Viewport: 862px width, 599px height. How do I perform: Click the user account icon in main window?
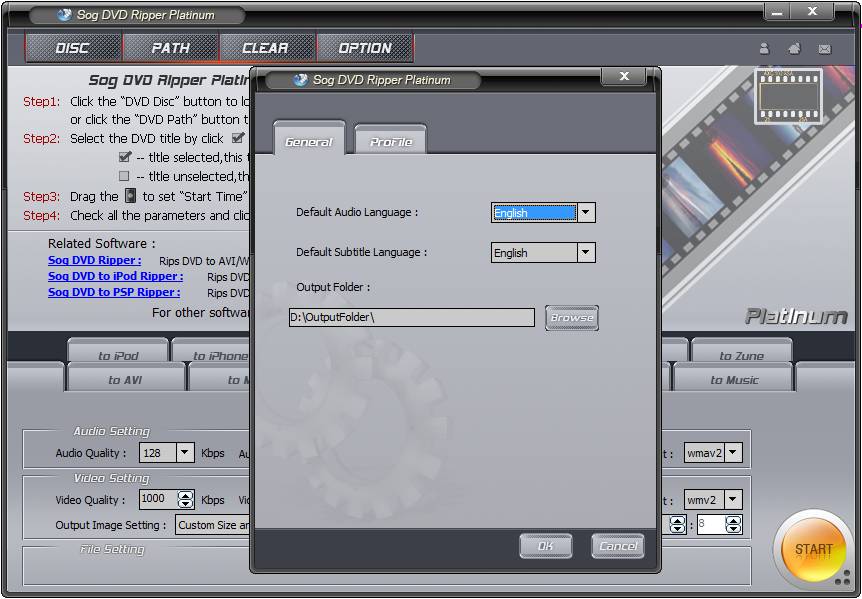[x=764, y=49]
